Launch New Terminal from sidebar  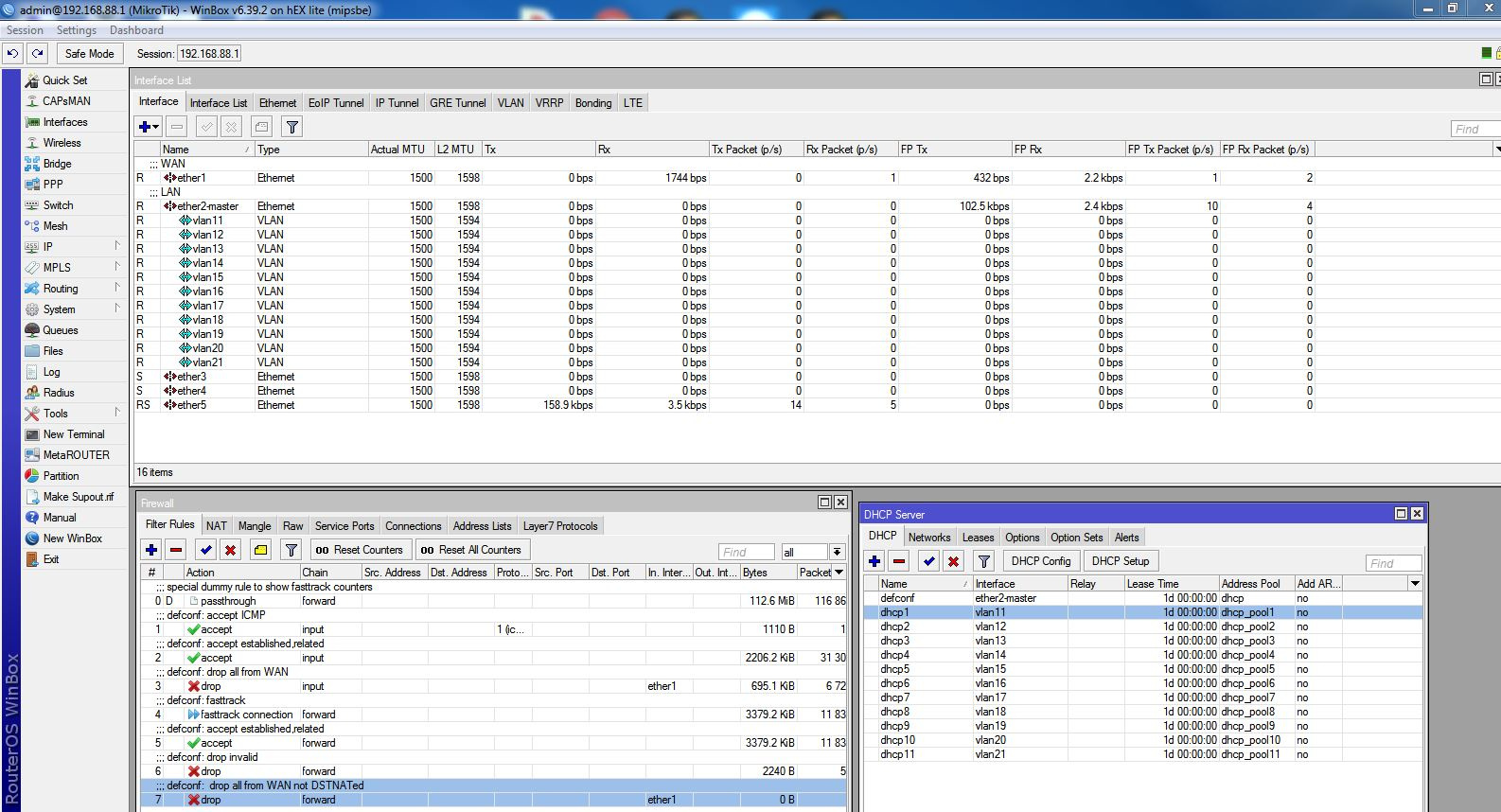[74, 434]
